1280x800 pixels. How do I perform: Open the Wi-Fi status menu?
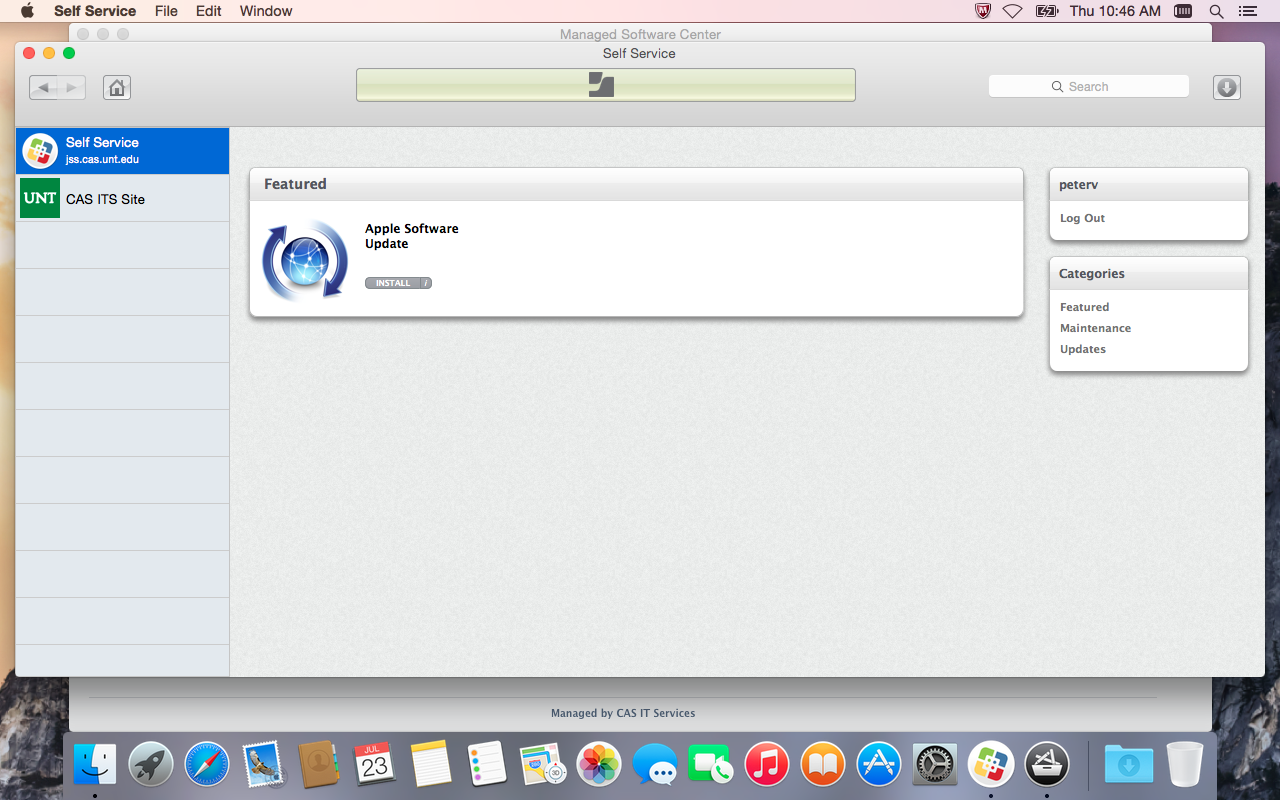tap(1012, 11)
